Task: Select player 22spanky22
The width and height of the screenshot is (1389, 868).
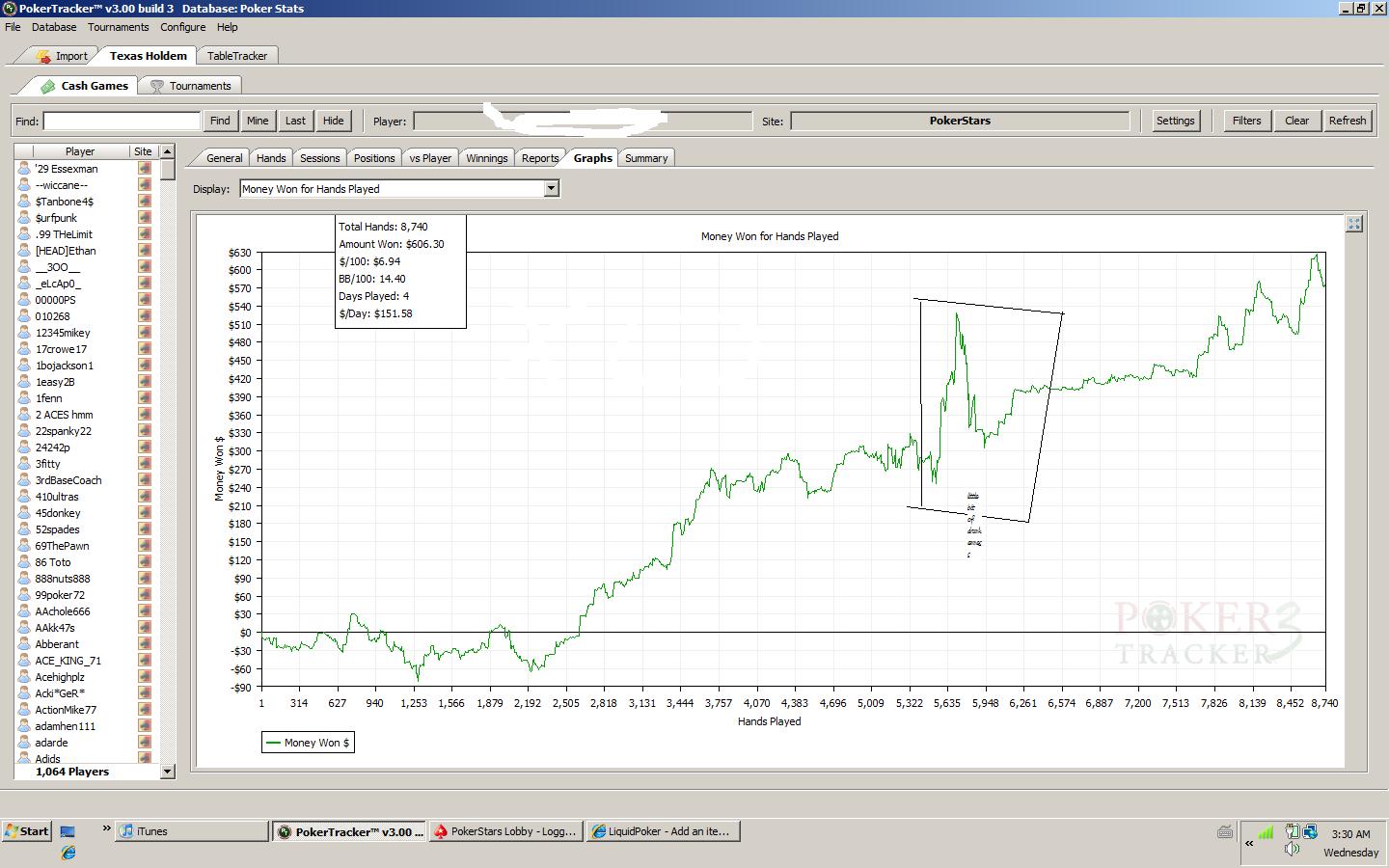Action: 64,431
